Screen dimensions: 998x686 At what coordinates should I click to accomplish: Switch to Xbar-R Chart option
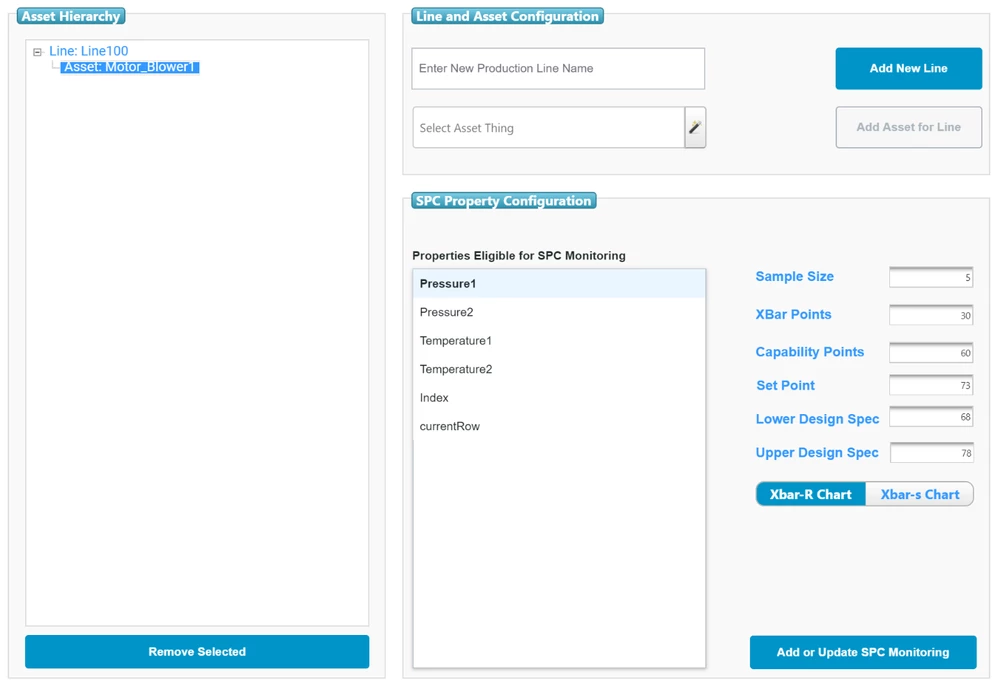tap(810, 494)
